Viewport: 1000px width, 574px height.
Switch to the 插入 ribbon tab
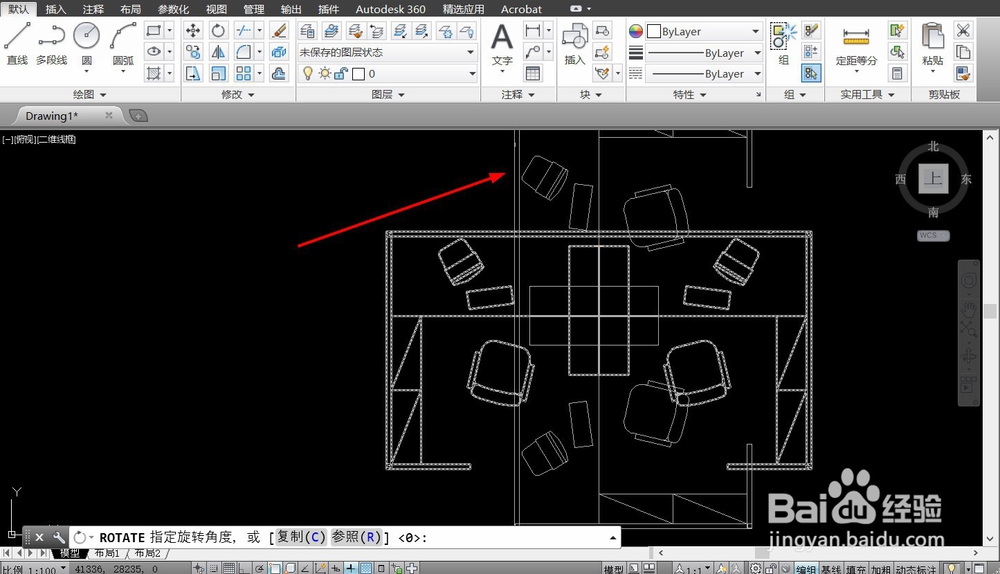(55, 9)
